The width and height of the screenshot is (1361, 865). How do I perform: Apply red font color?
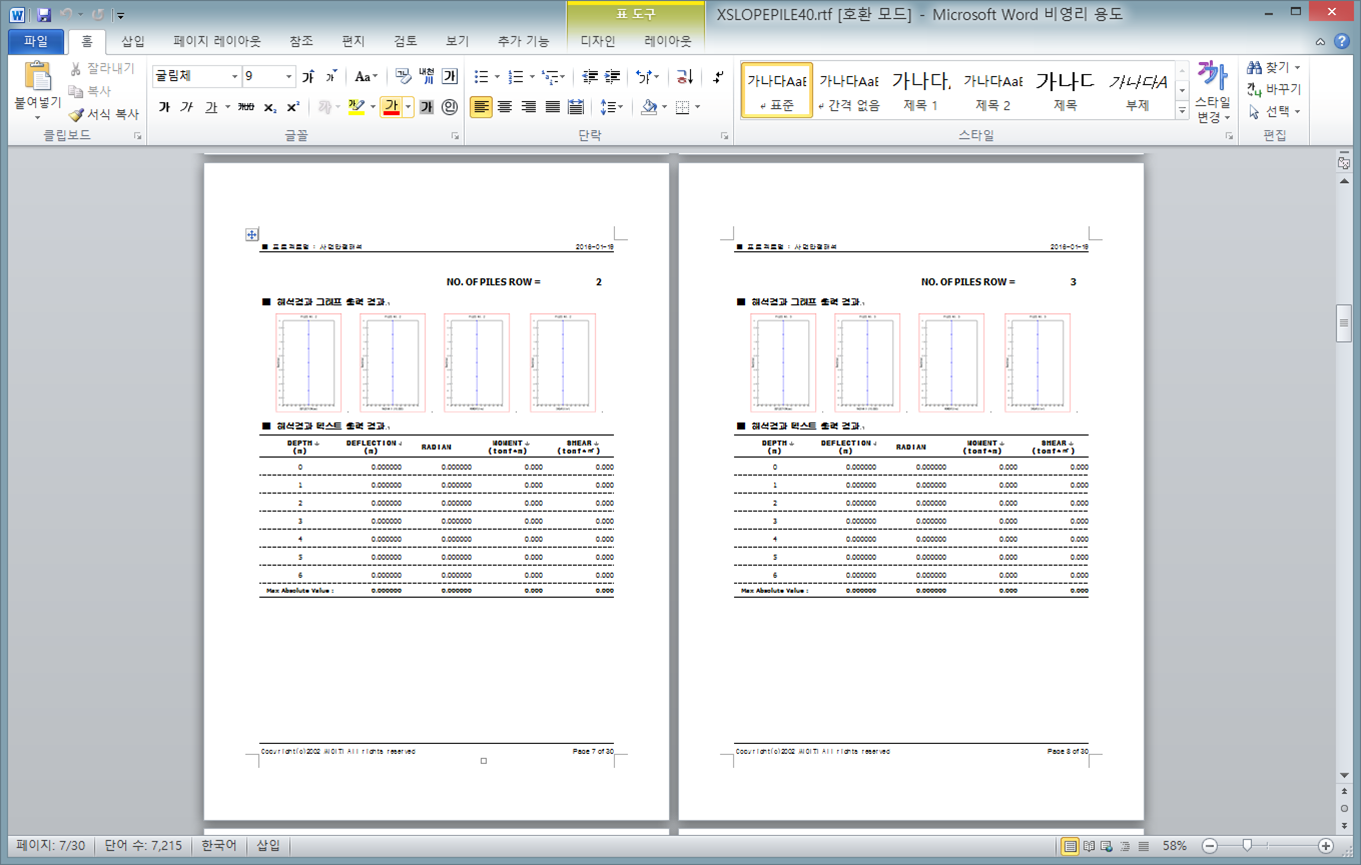coord(391,107)
